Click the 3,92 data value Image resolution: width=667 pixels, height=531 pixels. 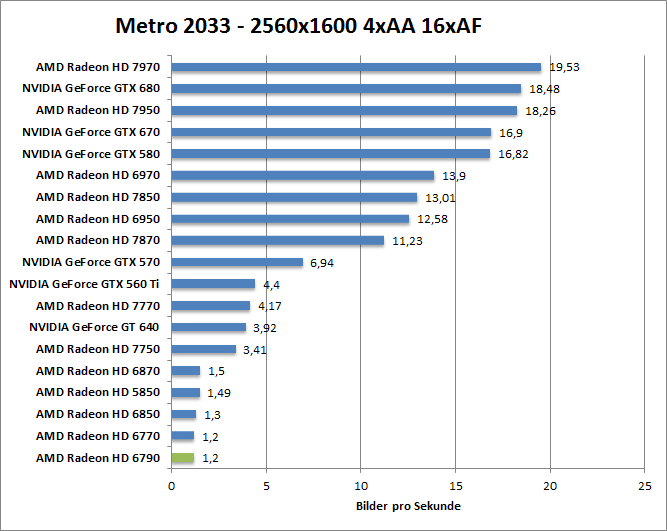tap(265, 328)
